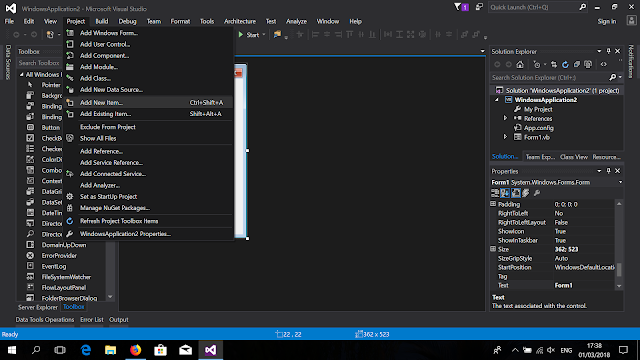This screenshot has width=640, height=360.
Task: Toggle auto-hide pushpin on Properties panel
Action: coord(609,171)
